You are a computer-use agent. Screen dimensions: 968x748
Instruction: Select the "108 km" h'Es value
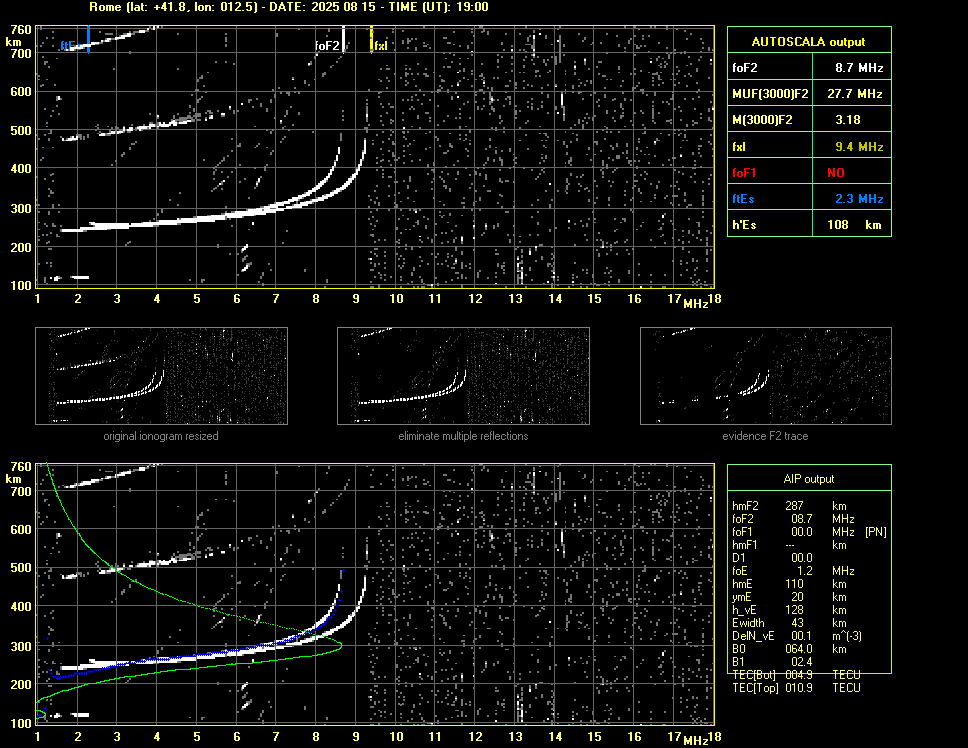(x=854, y=225)
